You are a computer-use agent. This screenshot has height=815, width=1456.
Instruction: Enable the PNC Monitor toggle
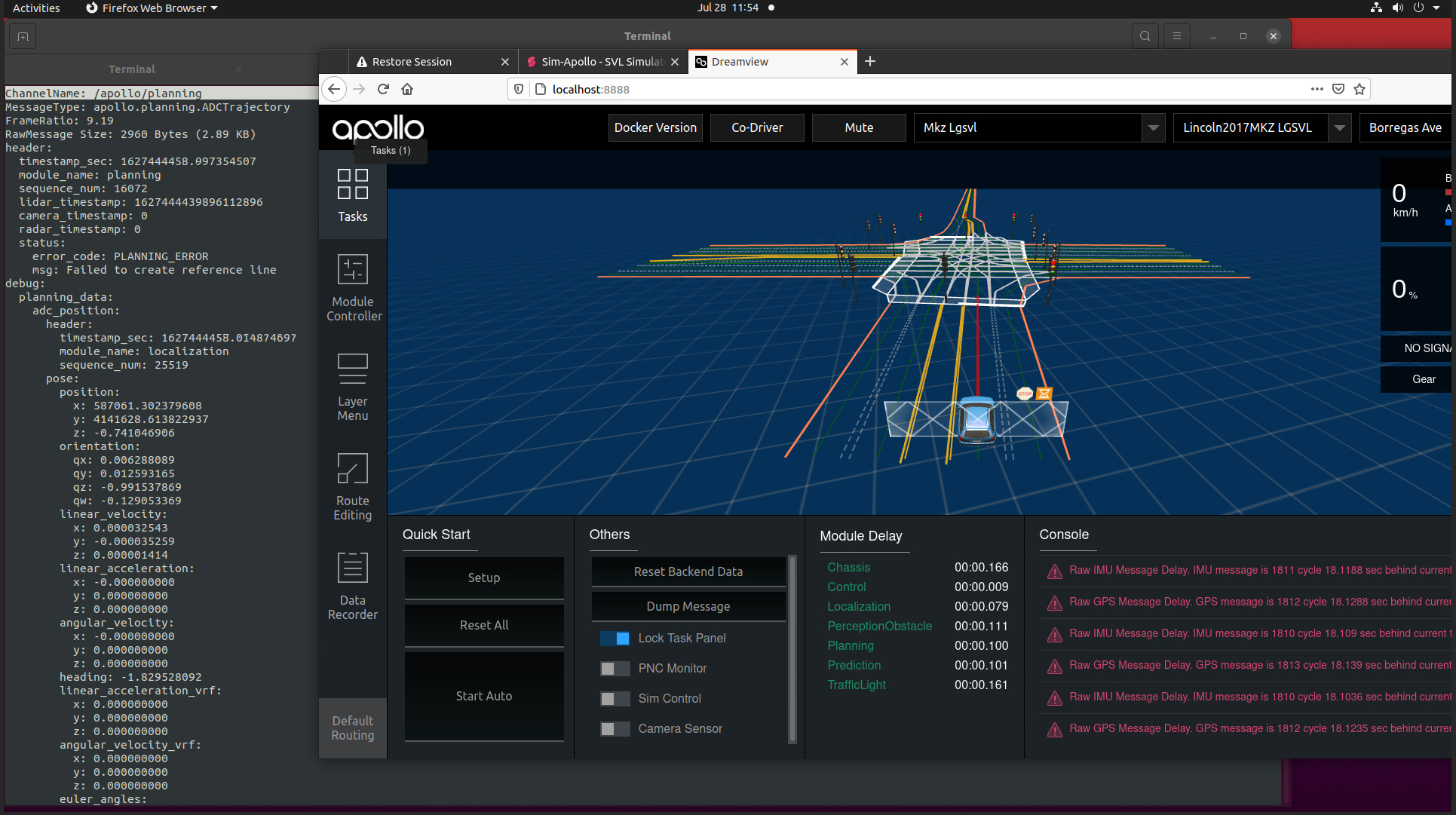[615, 668]
